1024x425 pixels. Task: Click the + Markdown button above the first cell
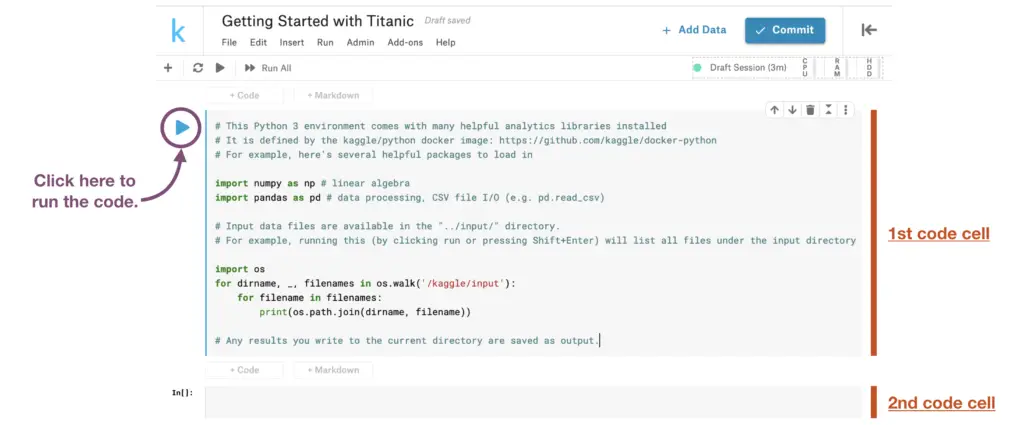(x=333, y=95)
